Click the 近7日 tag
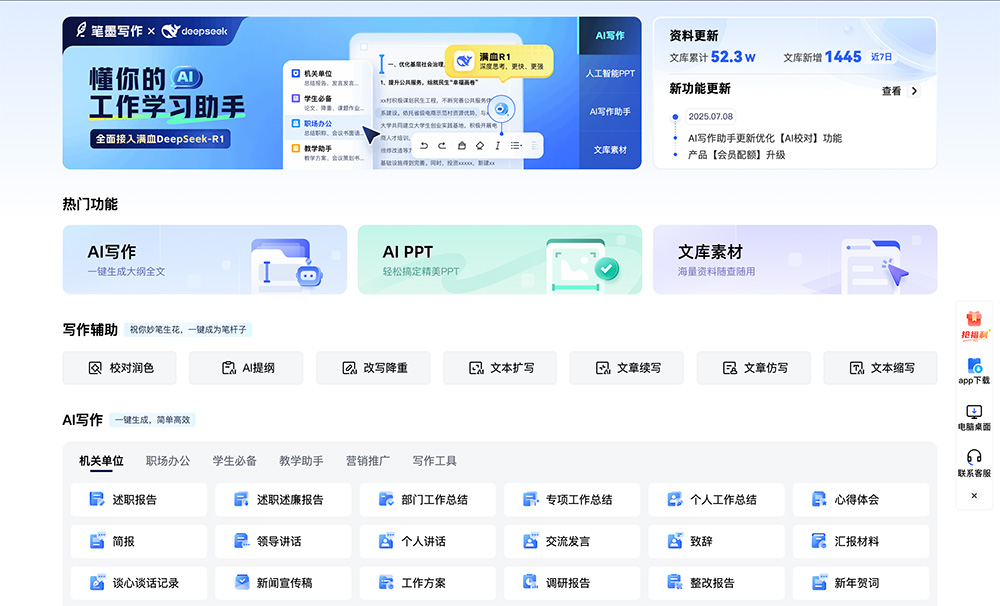The width and height of the screenshot is (1000, 606). [881, 57]
